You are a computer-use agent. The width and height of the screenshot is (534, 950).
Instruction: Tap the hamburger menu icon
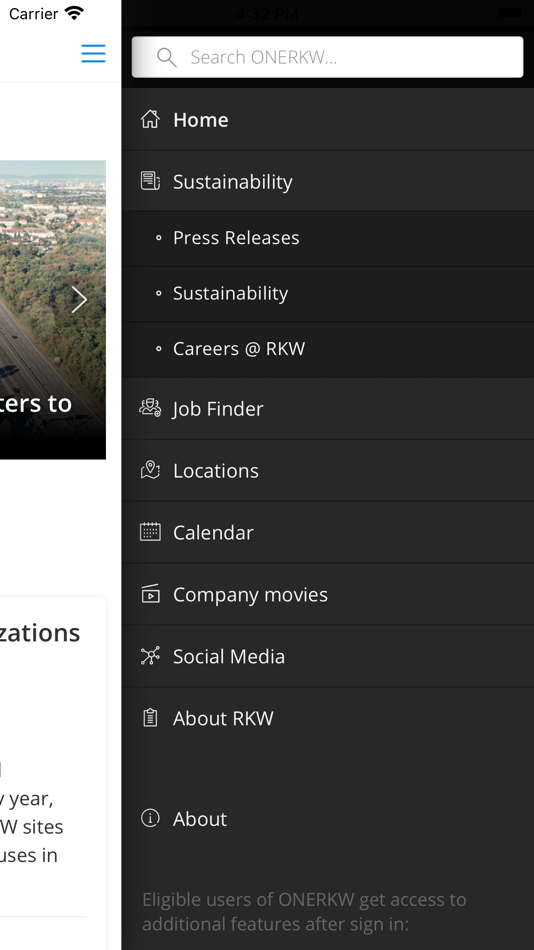(93, 53)
